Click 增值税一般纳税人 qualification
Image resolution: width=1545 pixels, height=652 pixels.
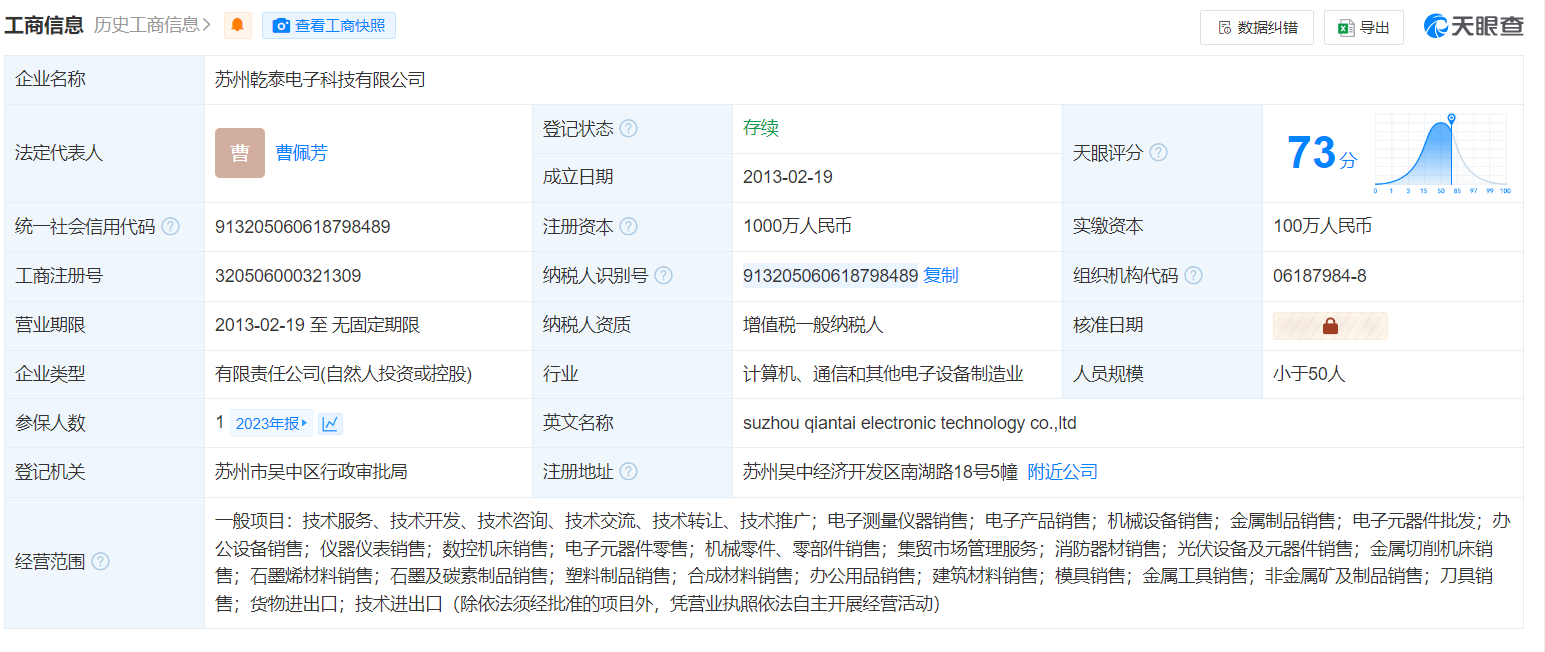(813, 325)
